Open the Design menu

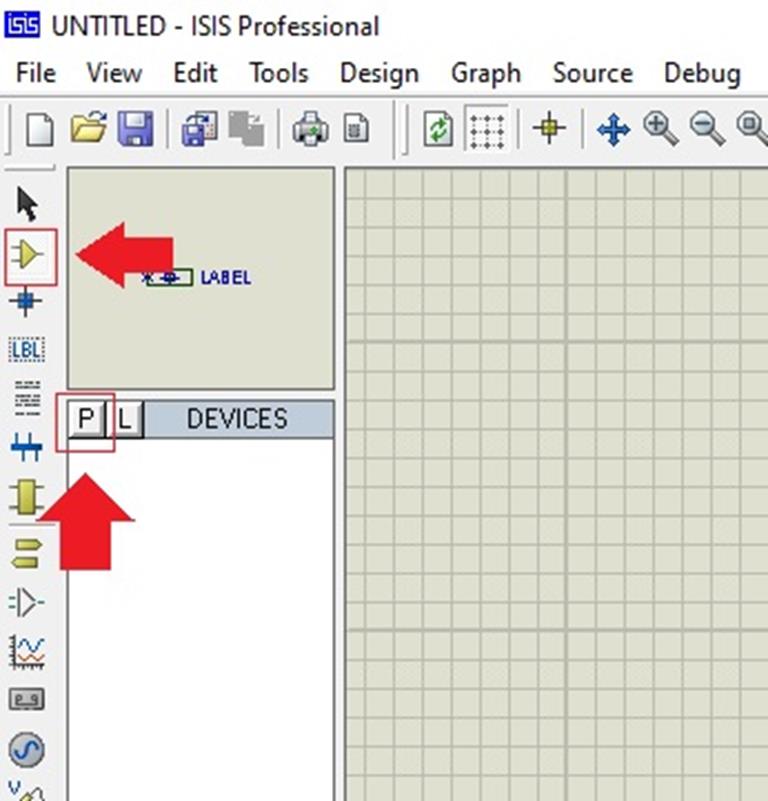point(378,73)
